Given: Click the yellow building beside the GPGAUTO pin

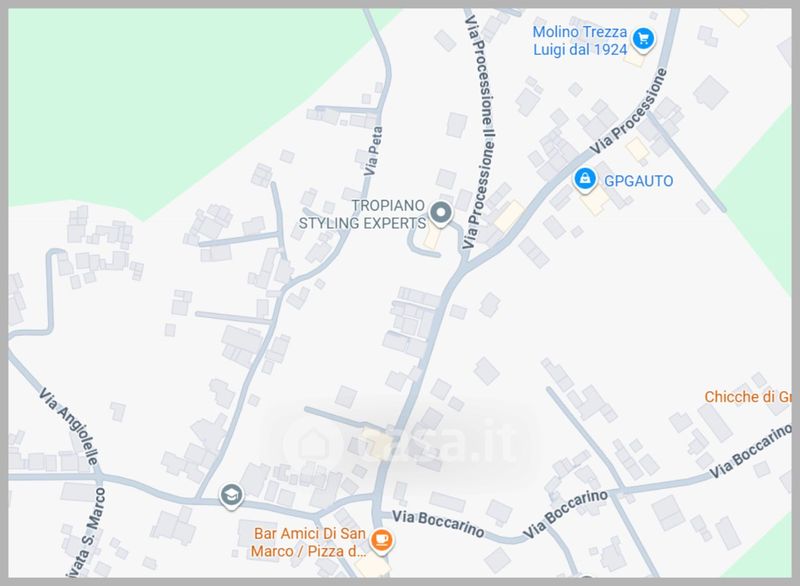Looking at the screenshot, I should tap(594, 201).
